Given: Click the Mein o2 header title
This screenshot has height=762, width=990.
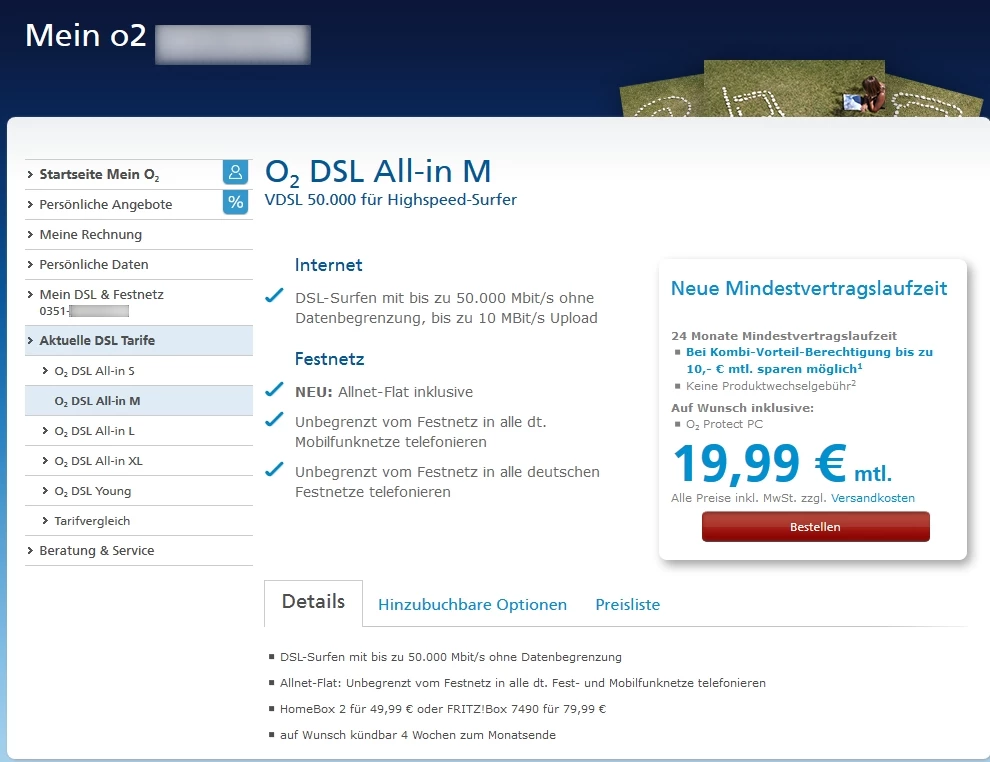Looking at the screenshot, I should tap(86, 35).
